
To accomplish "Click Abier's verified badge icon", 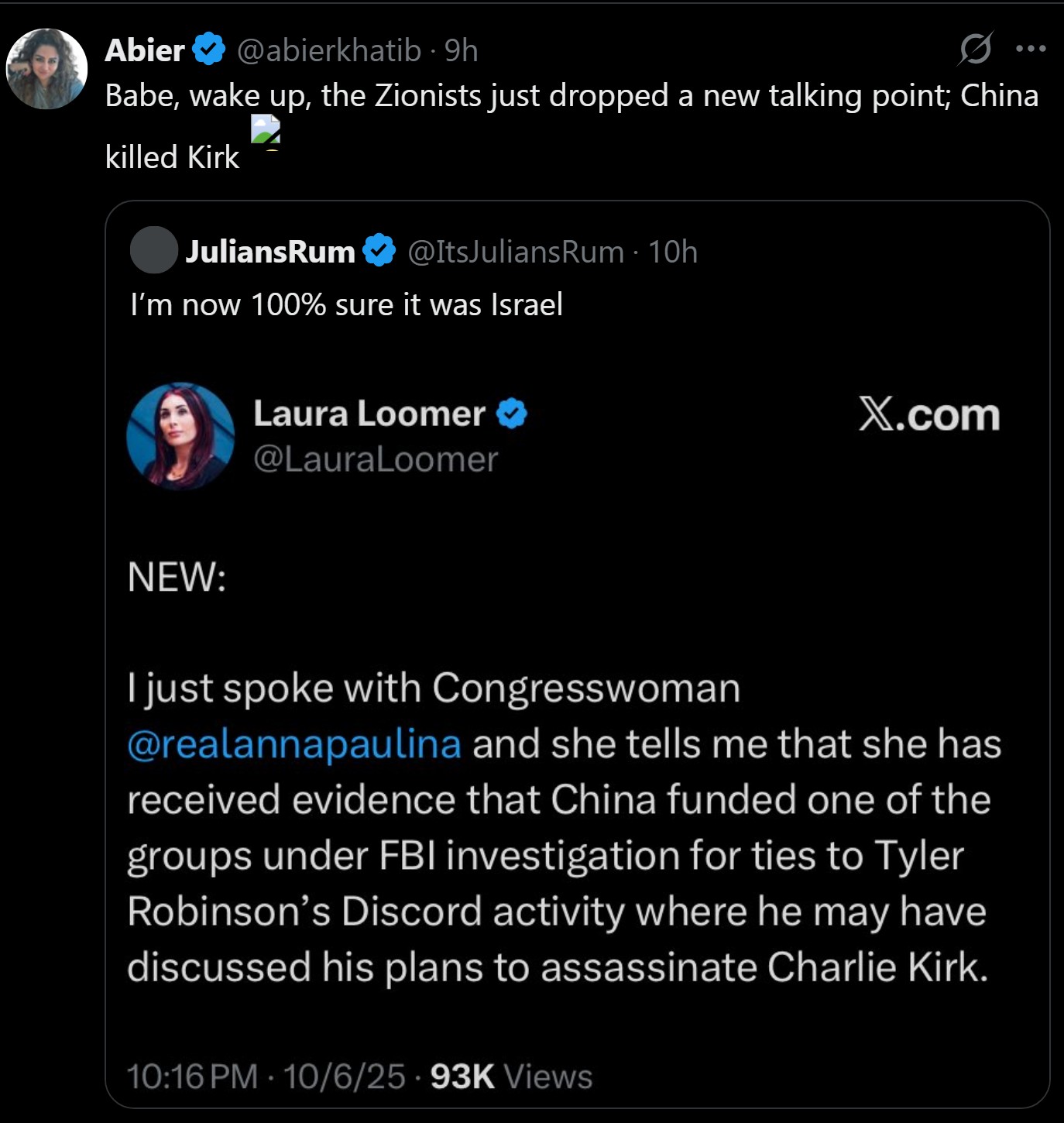I will (x=208, y=50).
